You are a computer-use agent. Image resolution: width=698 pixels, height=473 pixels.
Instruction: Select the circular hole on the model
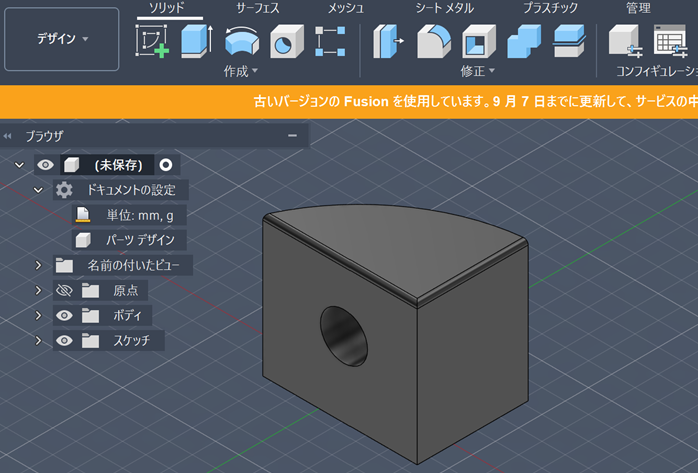(344, 336)
